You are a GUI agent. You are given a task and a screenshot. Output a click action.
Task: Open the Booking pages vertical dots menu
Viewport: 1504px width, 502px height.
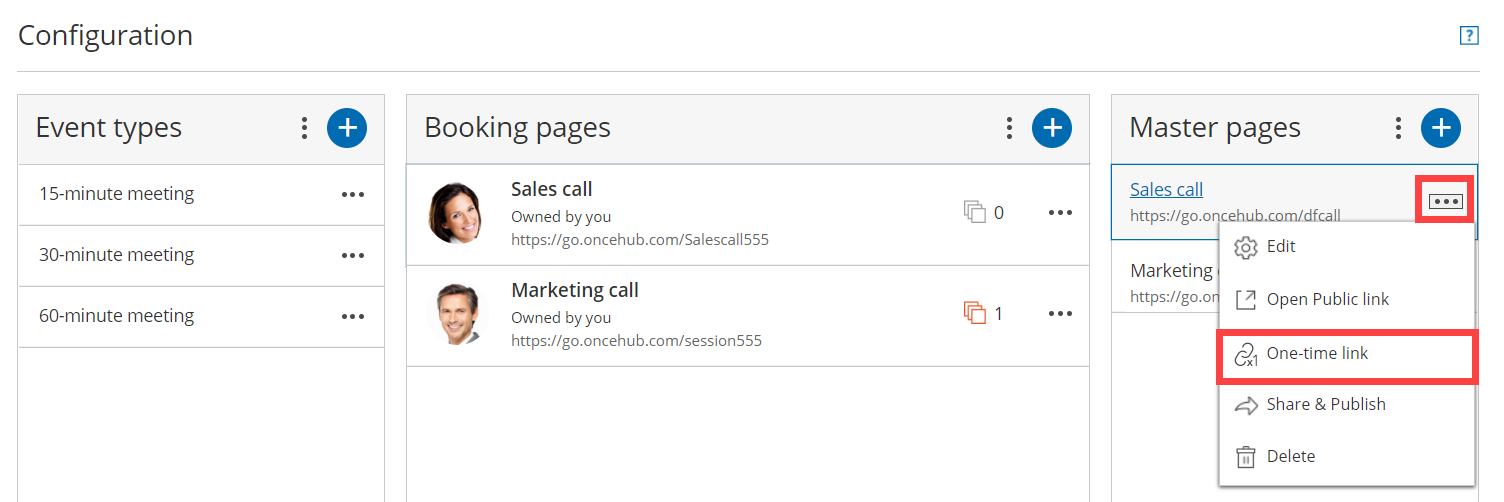(1009, 128)
